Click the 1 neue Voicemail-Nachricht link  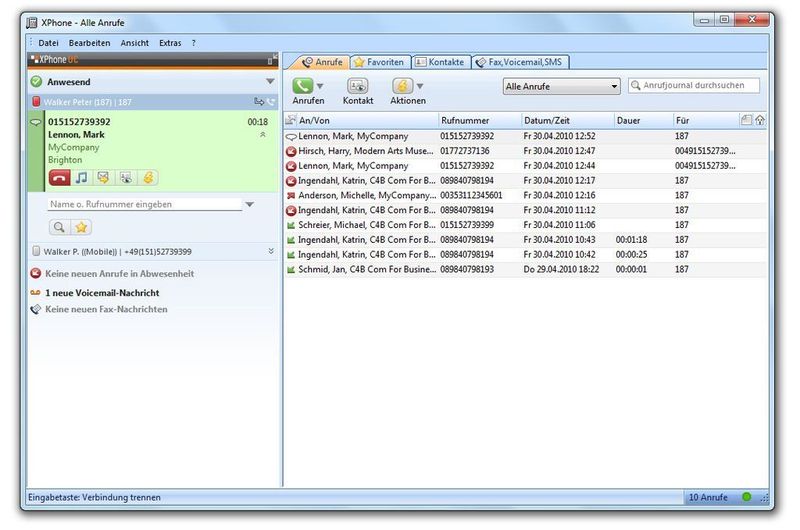102,293
